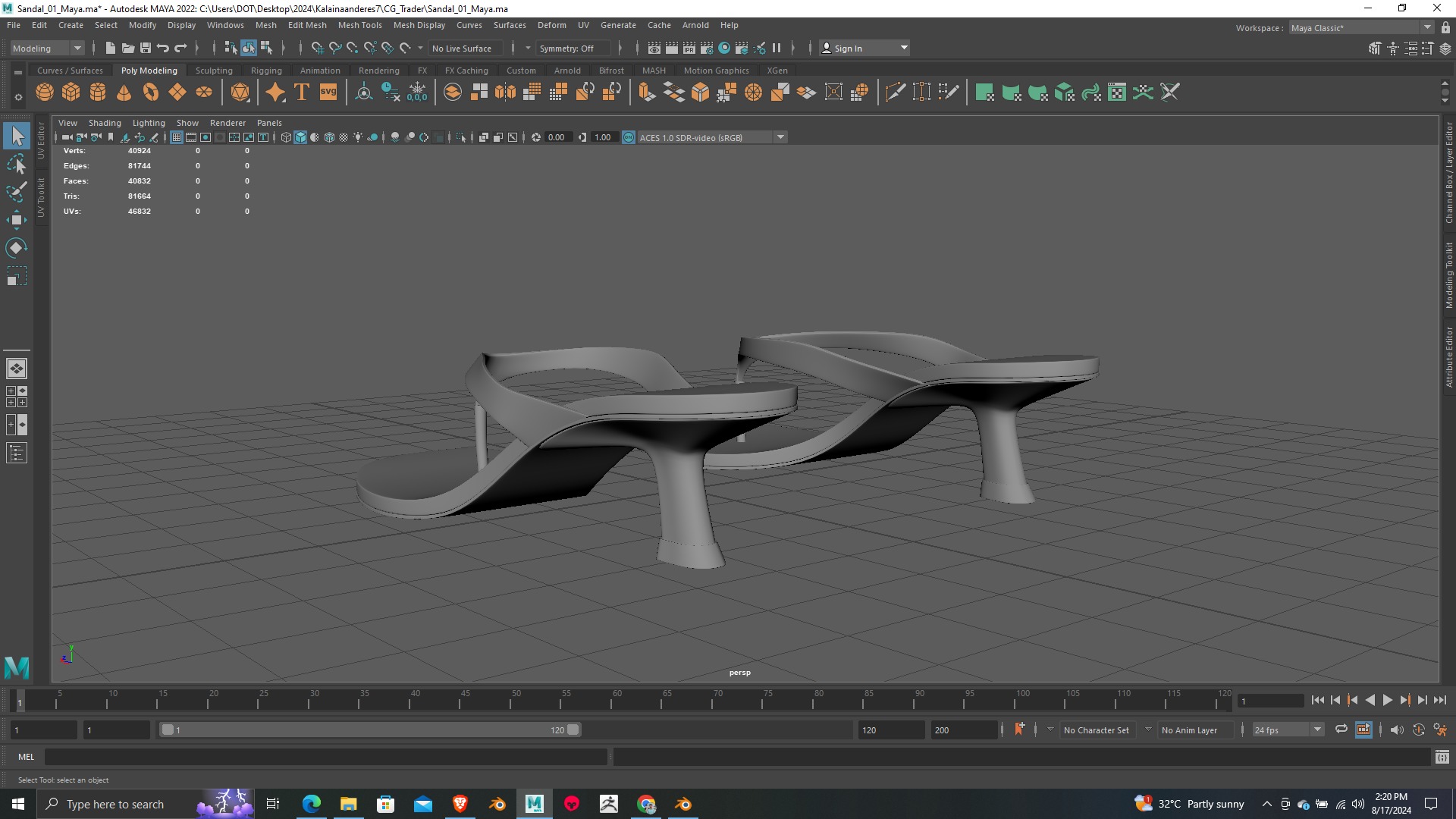Select the Lasso tool in the toolbox

click(x=17, y=164)
